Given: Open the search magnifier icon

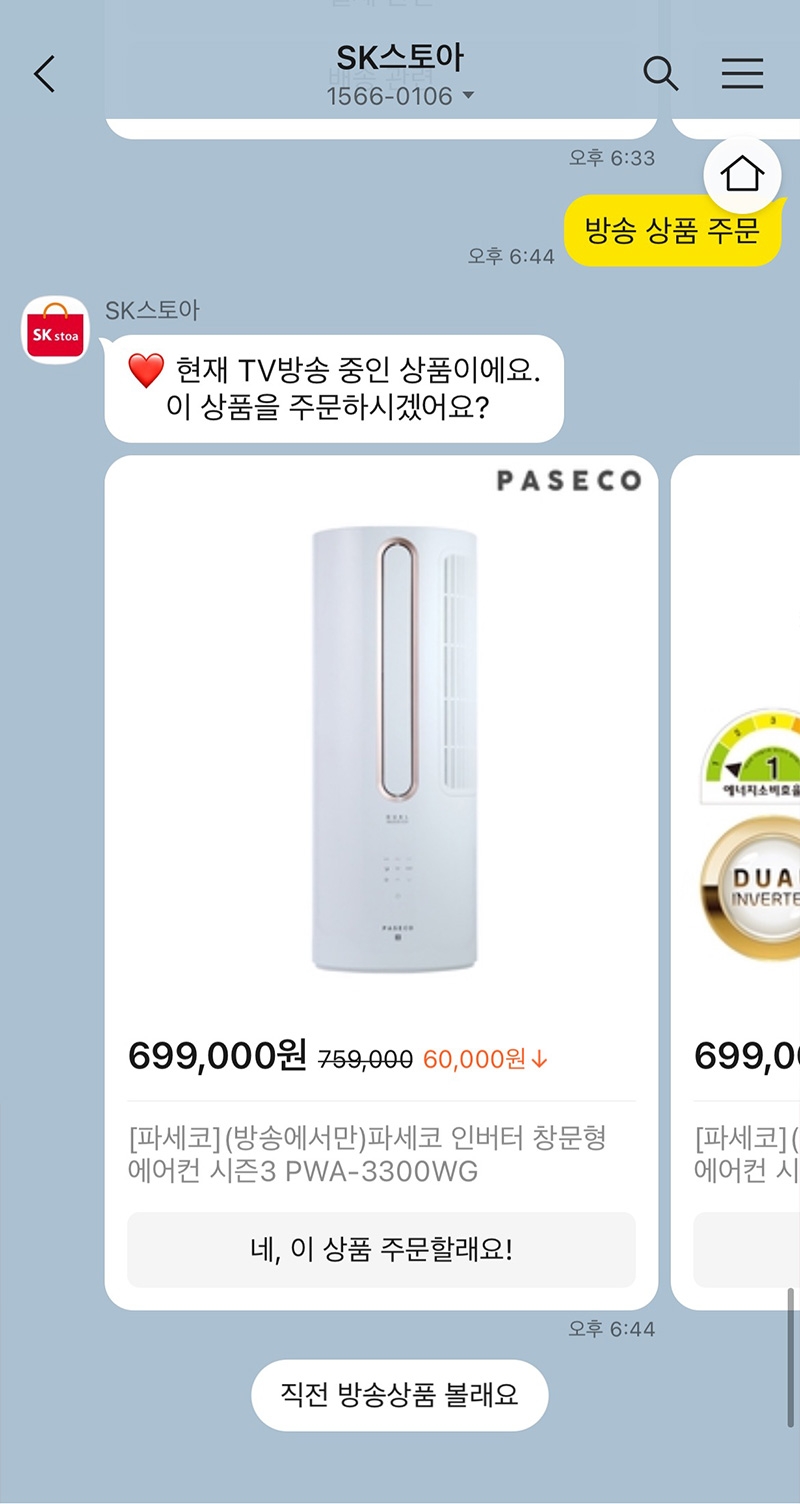Looking at the screenshot, I should pos(660,74).
